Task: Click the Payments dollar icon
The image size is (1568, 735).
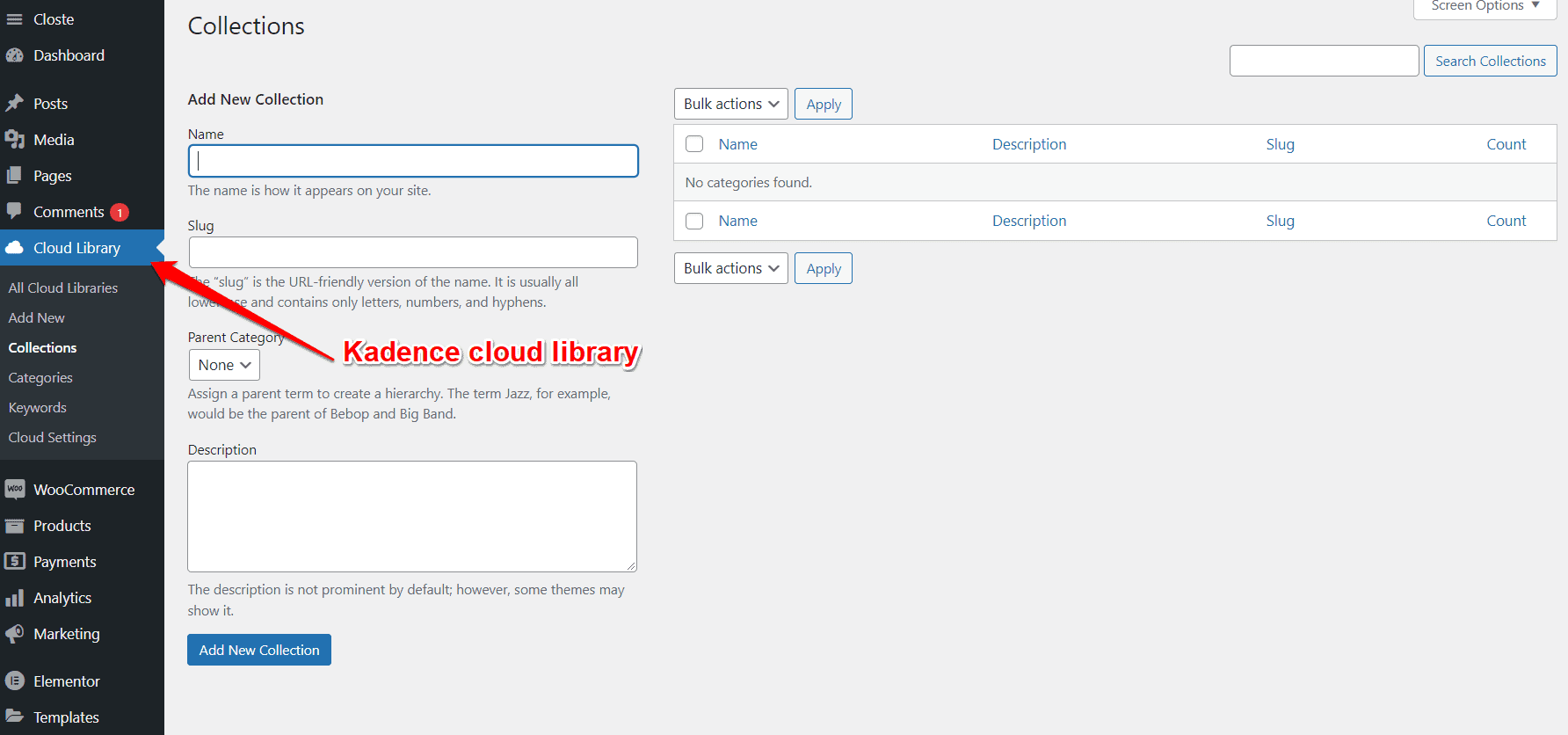Action: click(15, 562)
